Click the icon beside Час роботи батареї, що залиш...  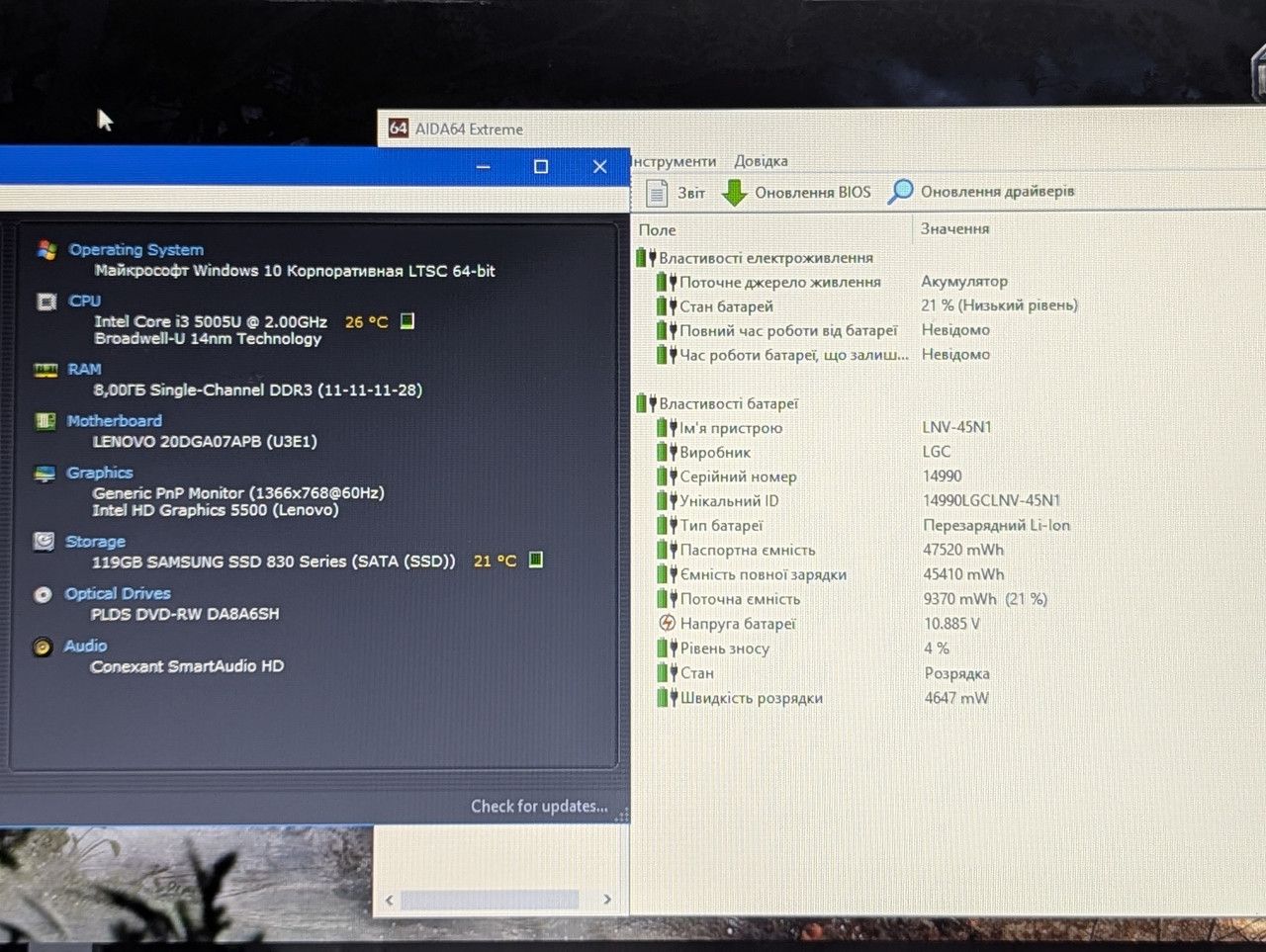point(667,354)
